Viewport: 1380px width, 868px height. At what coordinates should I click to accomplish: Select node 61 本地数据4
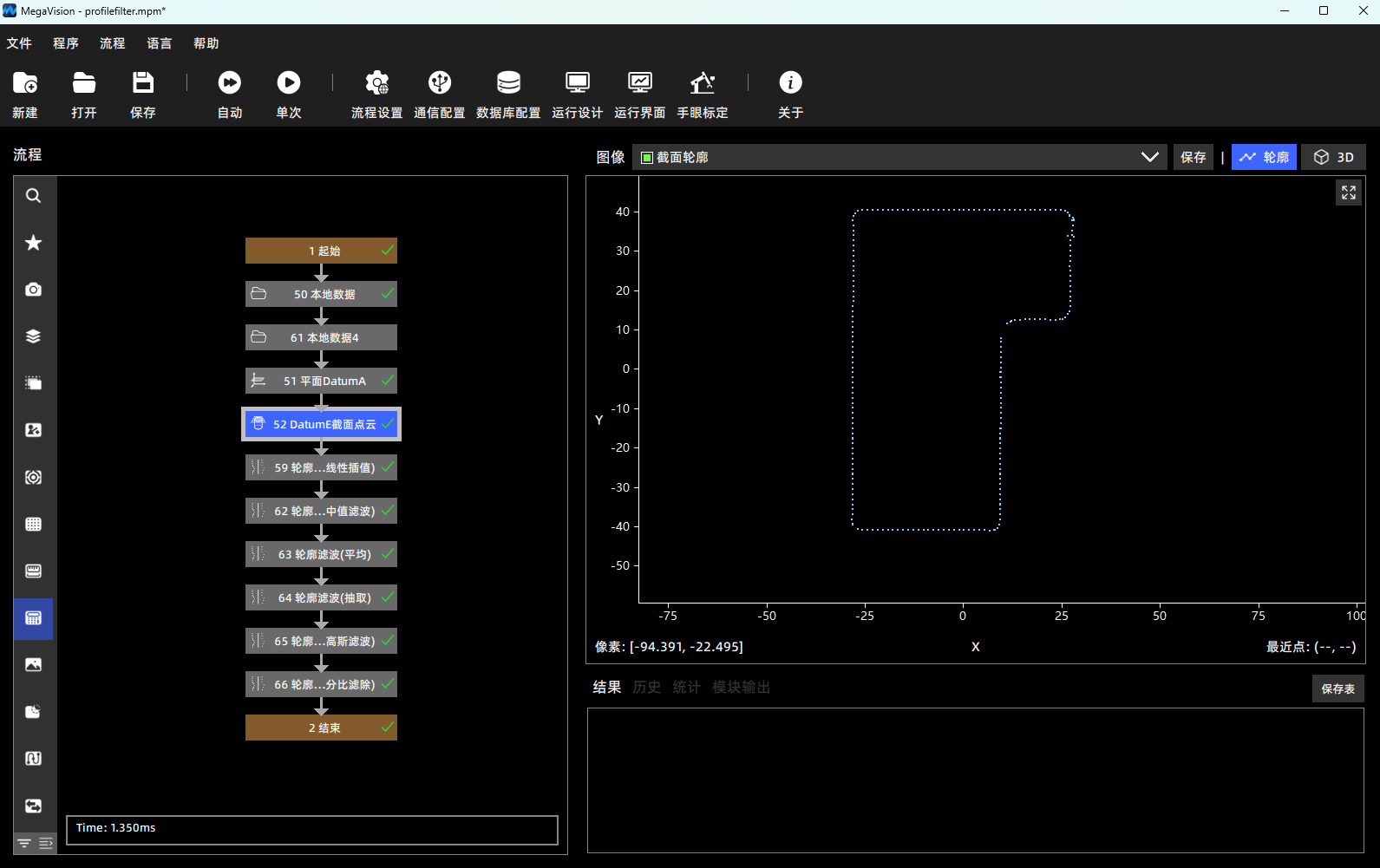coord(322,337)
